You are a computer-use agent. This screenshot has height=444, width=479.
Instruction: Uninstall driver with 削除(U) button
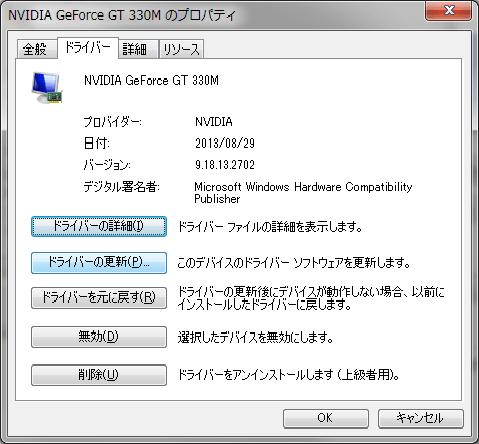[99, 375]
